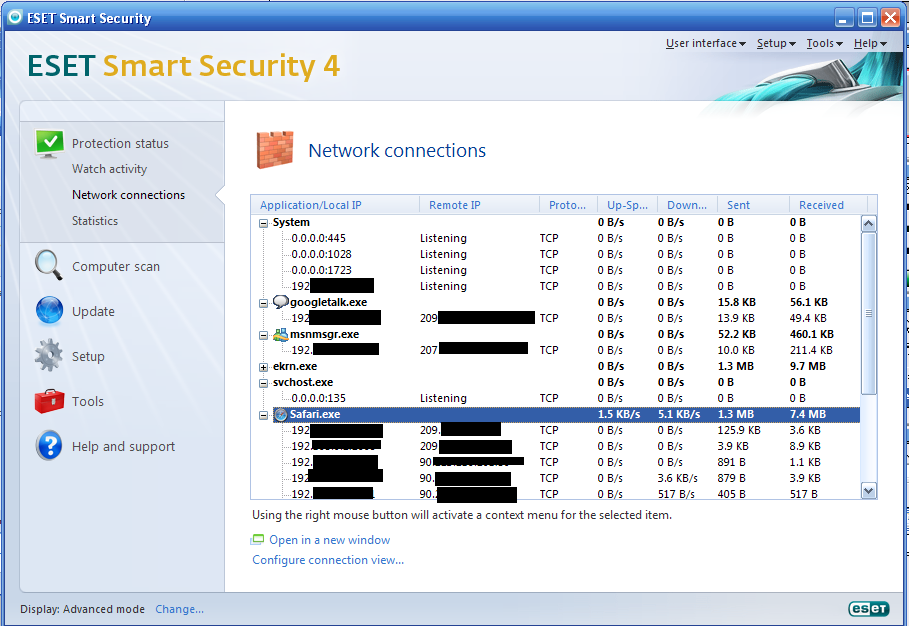Click the Display: Advanced mode label
The width and height of the screenshot is (909, 626).
tap(82, 609)
